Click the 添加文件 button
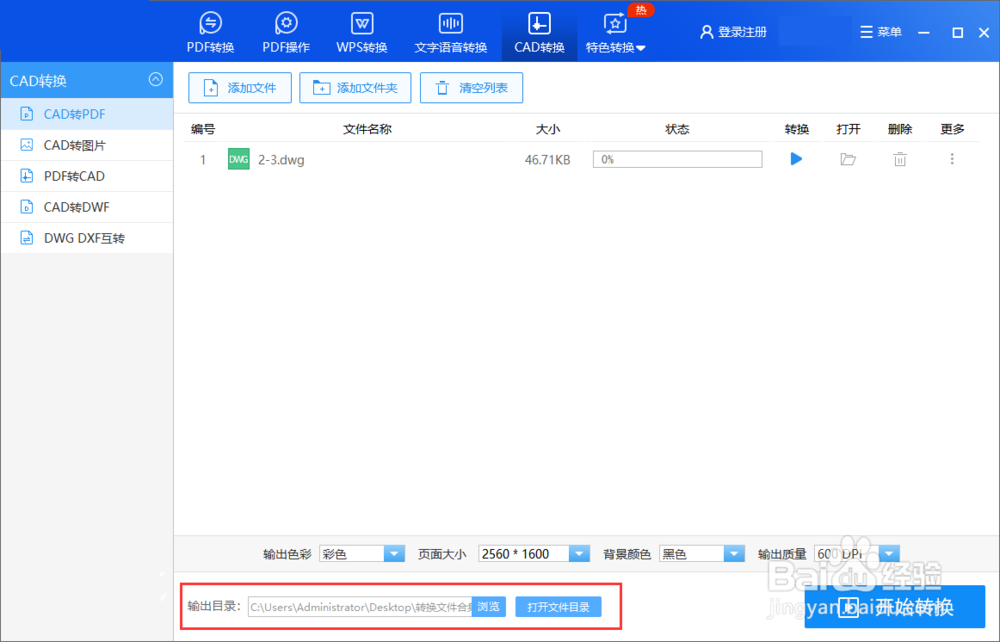This screenshot has height=642, width=1000. pyautogui.click(x=240, y=88)
